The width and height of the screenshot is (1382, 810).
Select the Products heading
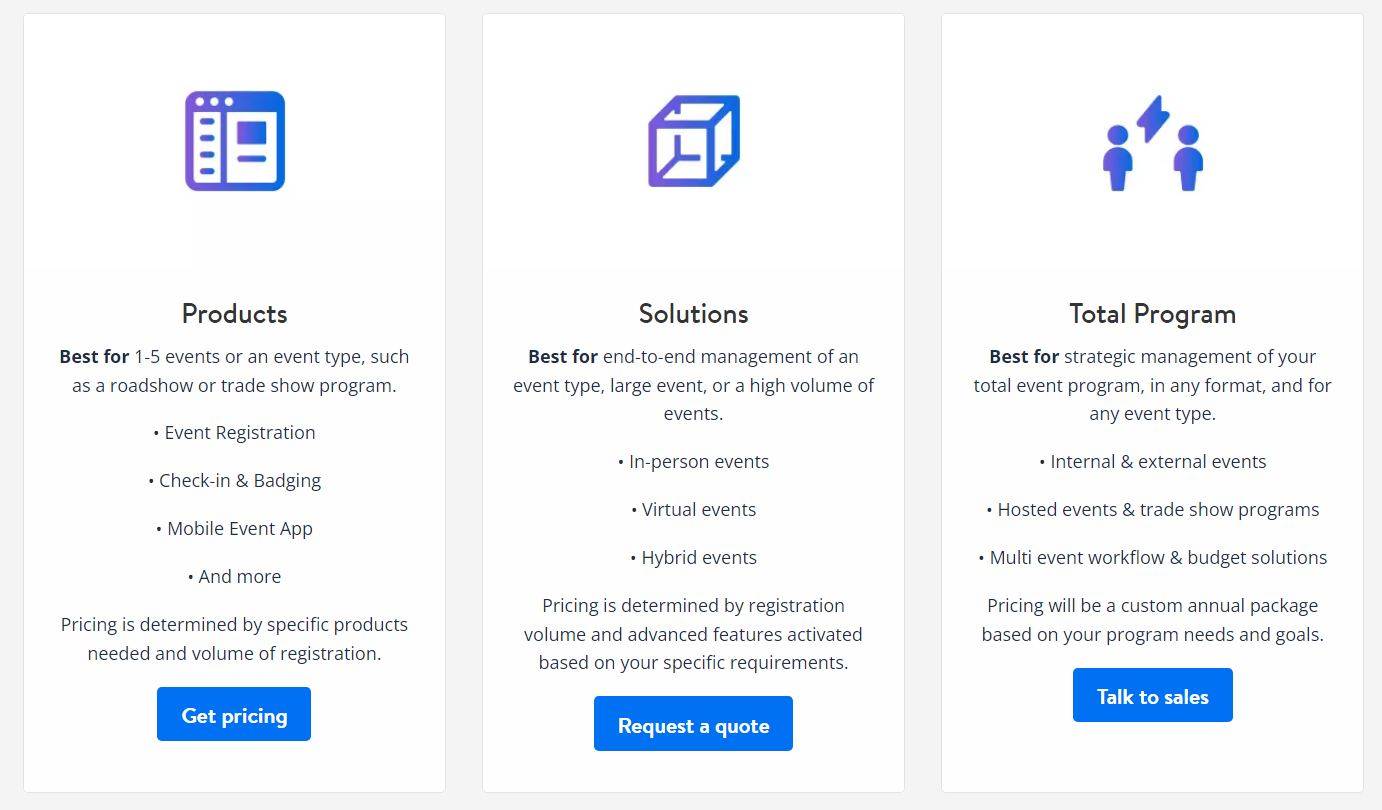(234, 314)
